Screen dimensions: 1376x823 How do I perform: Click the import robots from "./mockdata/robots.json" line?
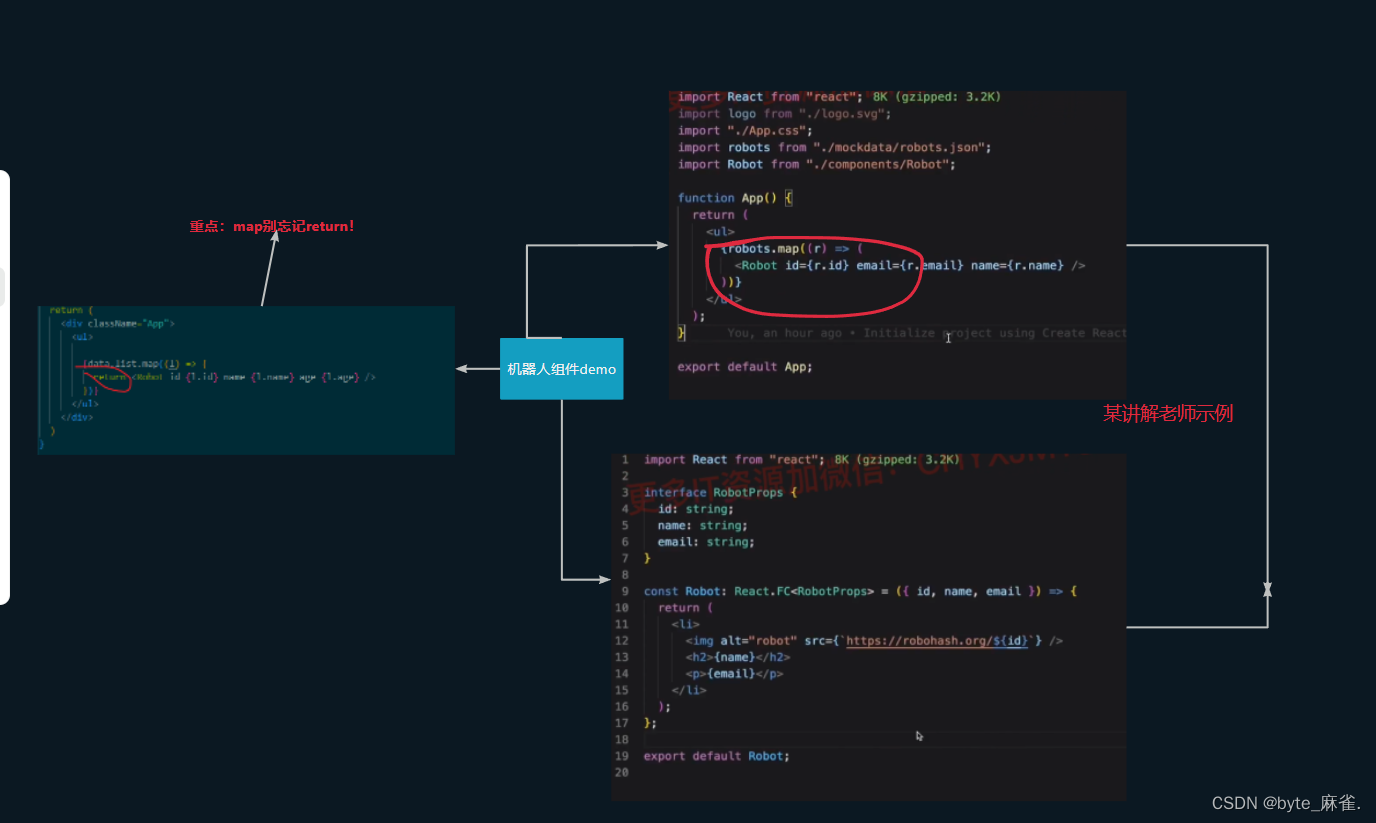click(834, 148)
